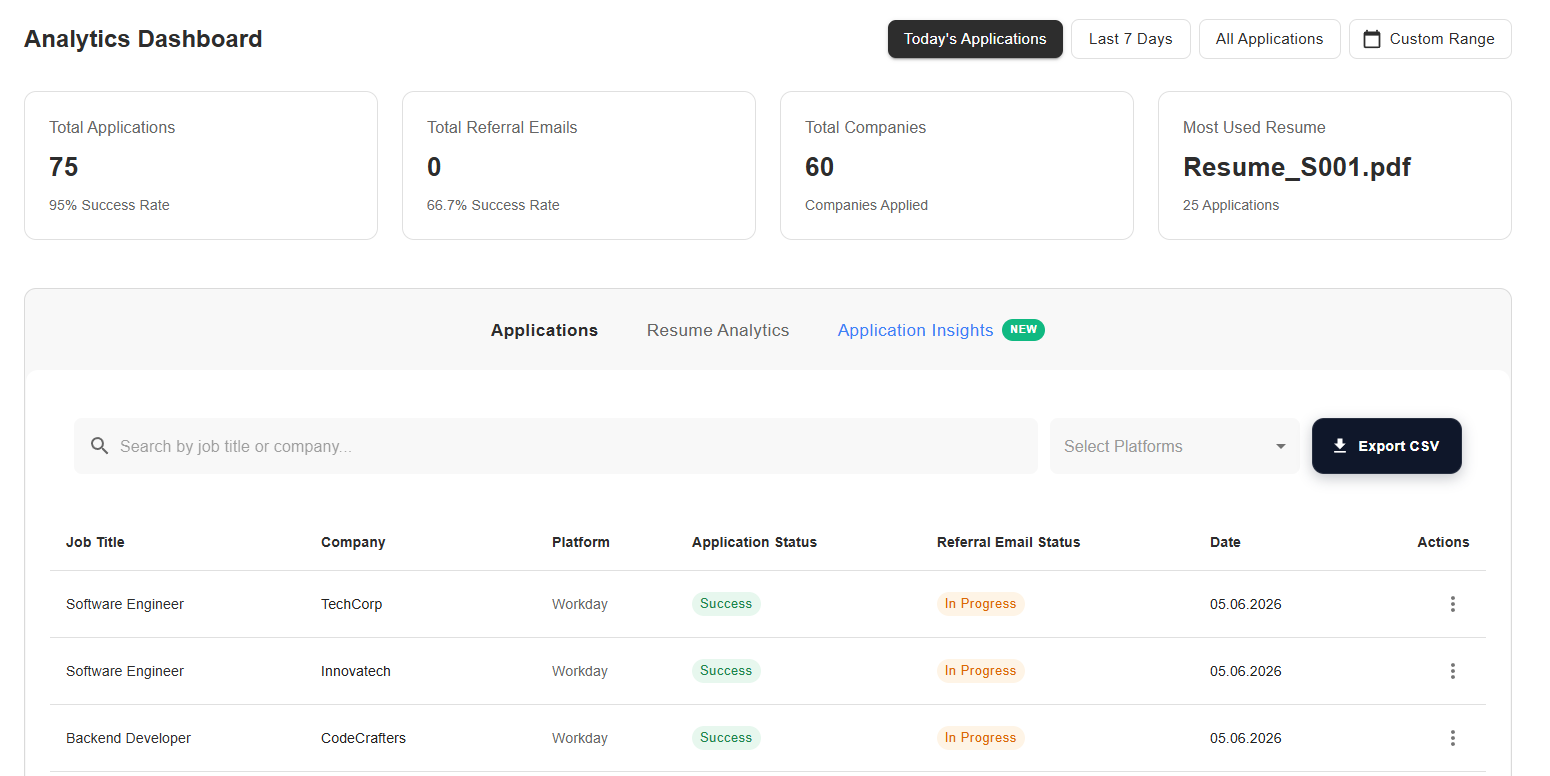
Task: Switch to the Resume Analytics tab
Action: pos(718,330)
